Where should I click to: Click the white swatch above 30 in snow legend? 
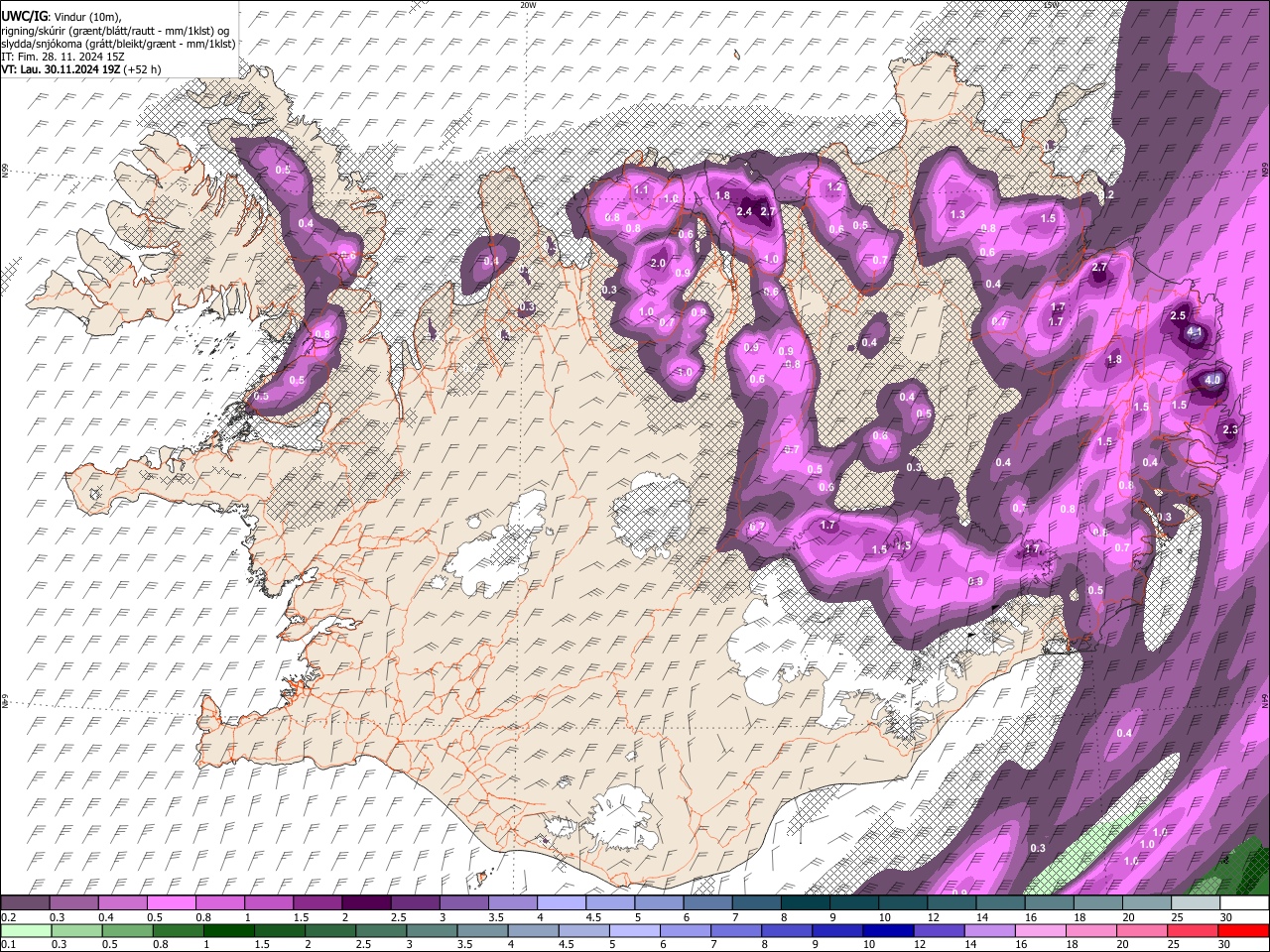1244,903
